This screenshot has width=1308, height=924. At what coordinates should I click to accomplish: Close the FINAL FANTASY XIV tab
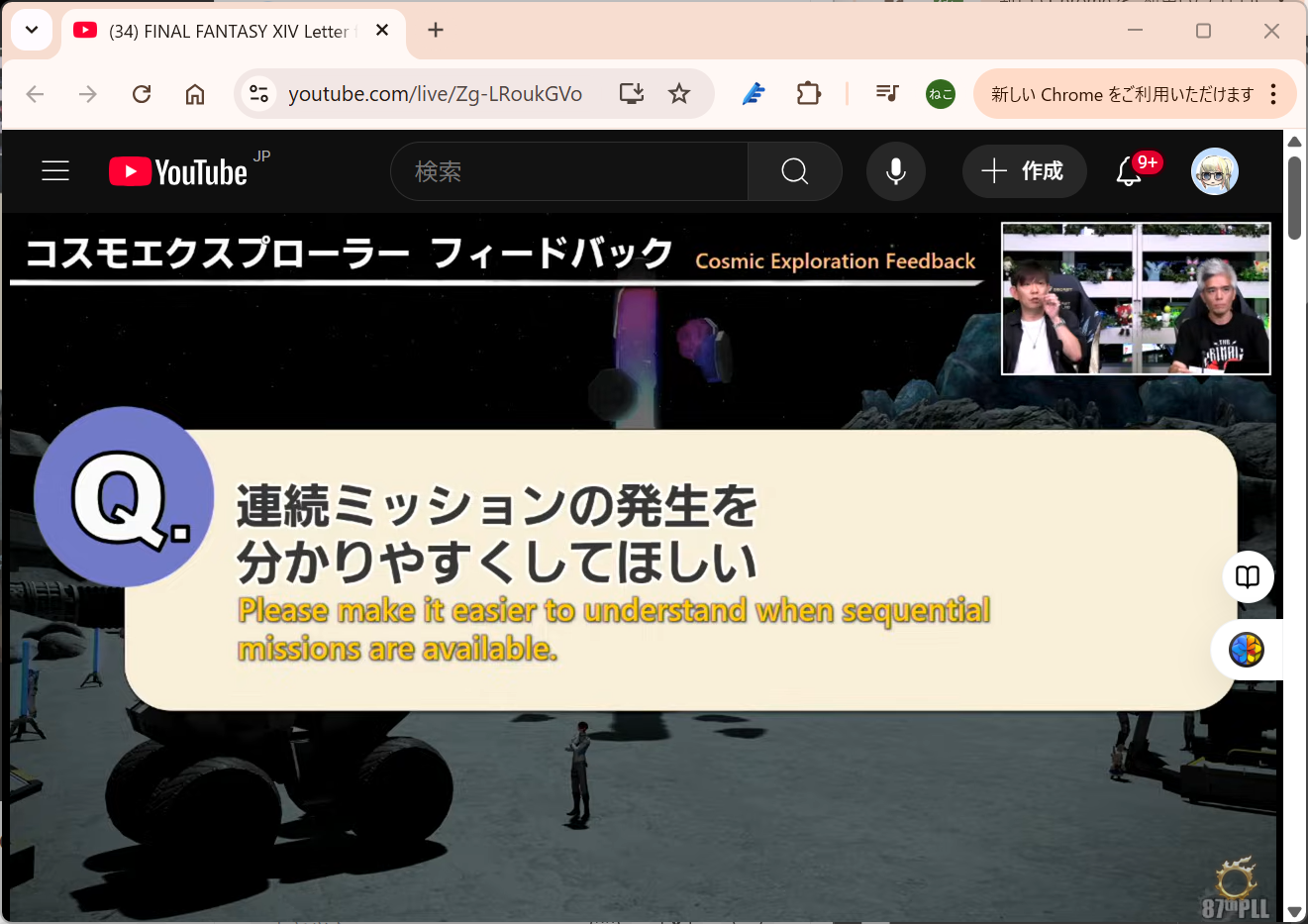[x=382, y=31]
